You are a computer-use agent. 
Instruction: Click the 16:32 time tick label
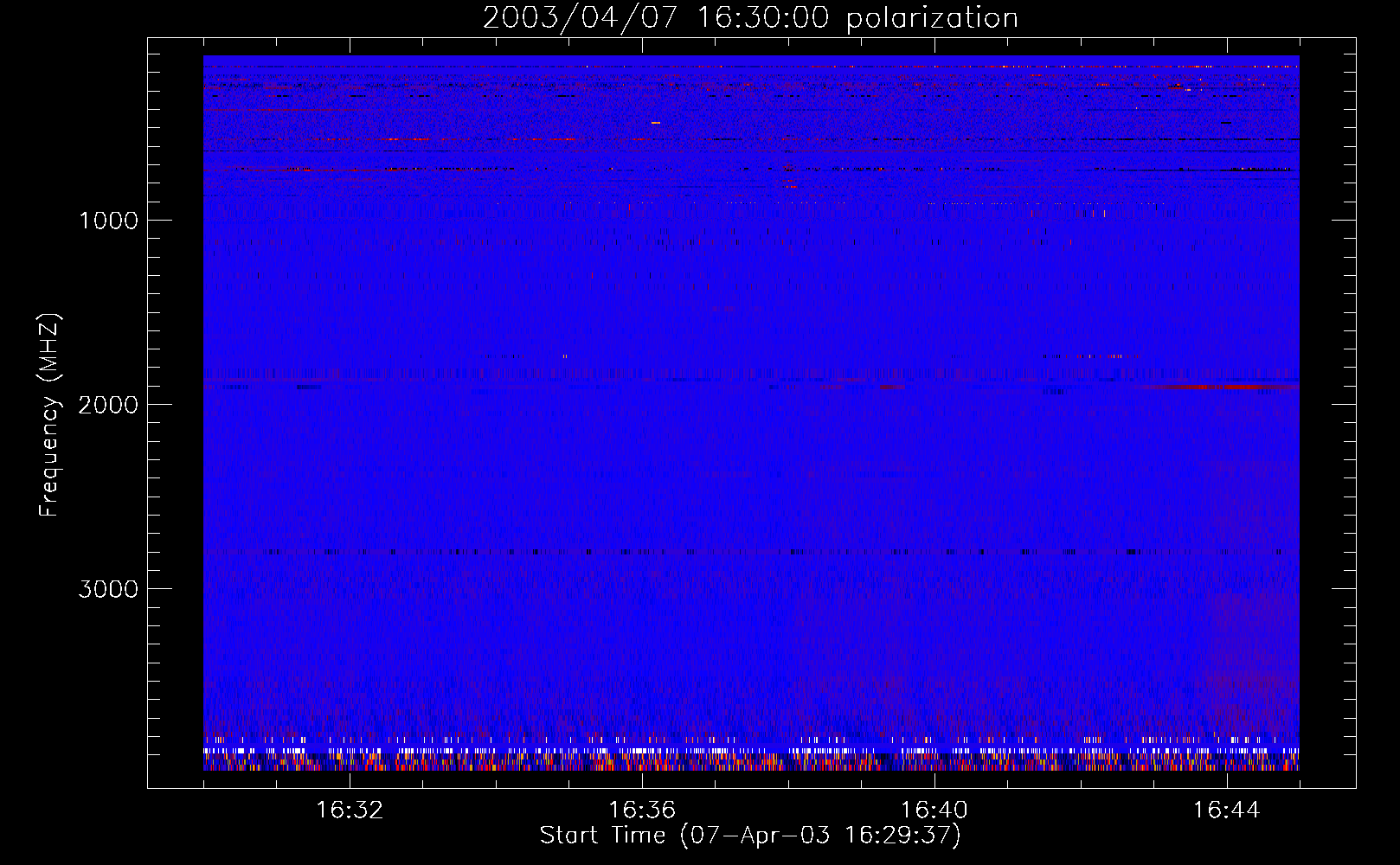[350, 811]
